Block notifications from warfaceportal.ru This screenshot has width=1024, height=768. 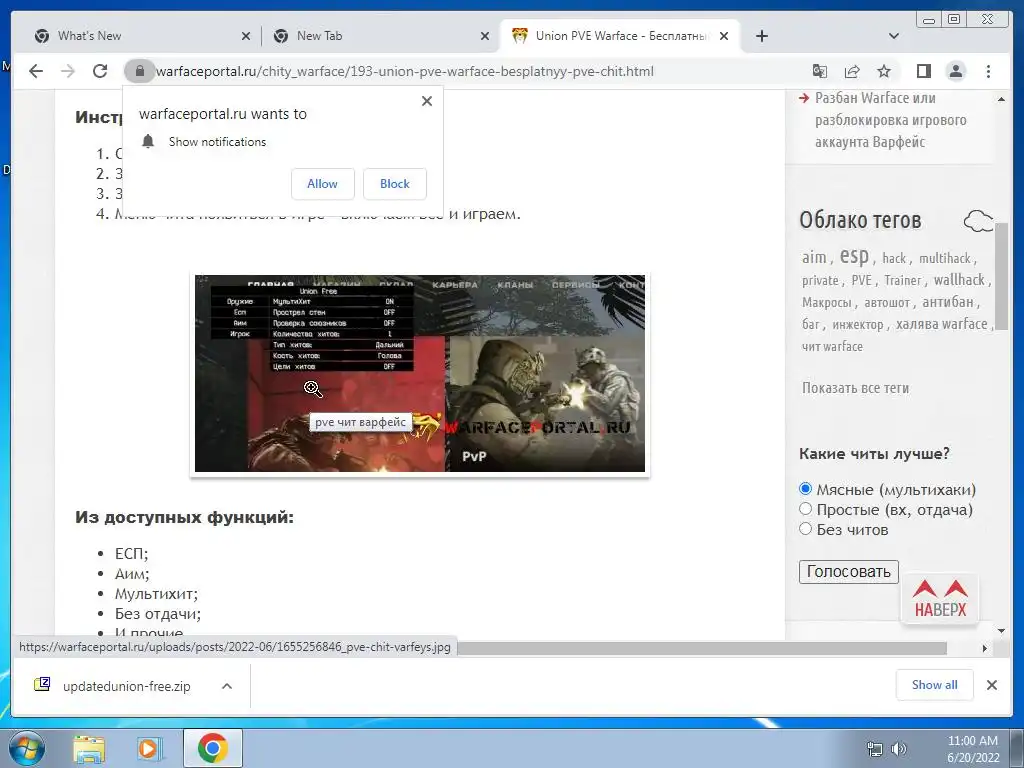394,184
